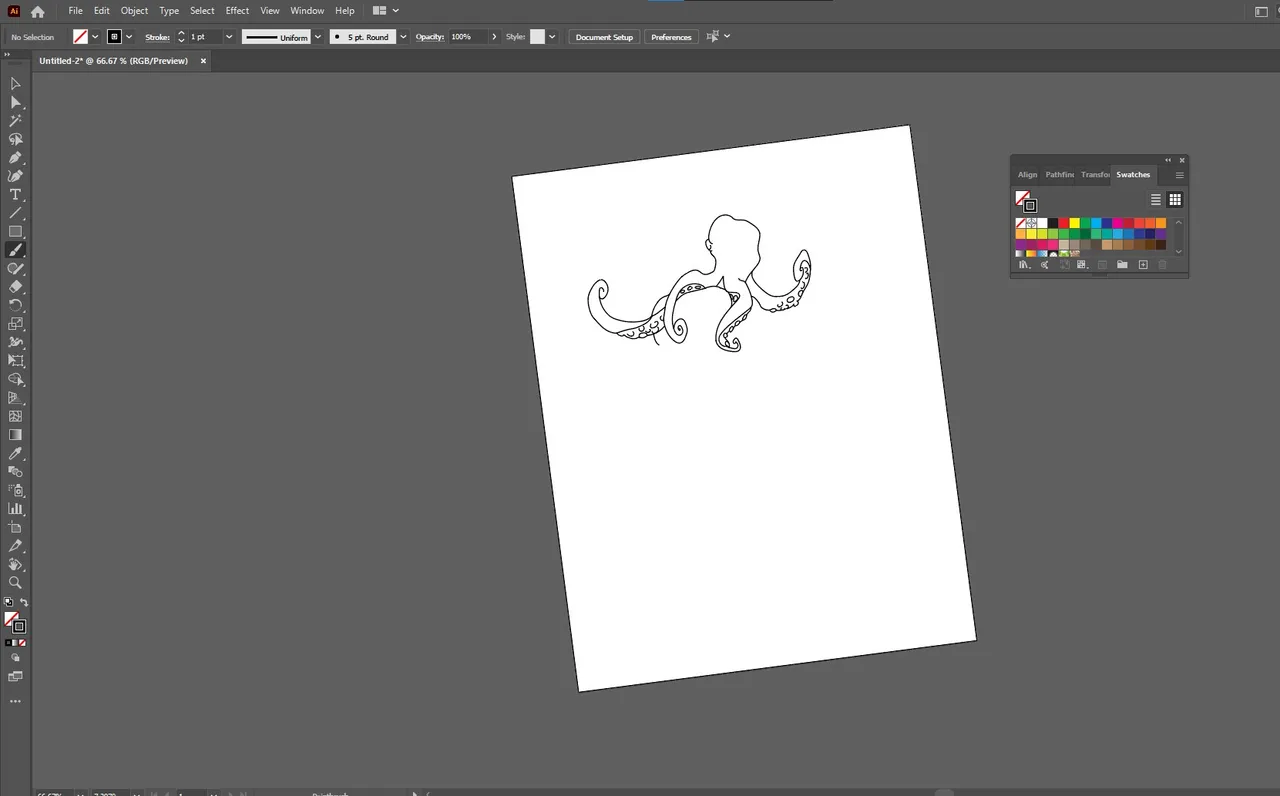Image resolution: width=1280 pixels, height=796 pixels.
Task: Open the fill color dropdown in control bar
Action: coord(95,37)
